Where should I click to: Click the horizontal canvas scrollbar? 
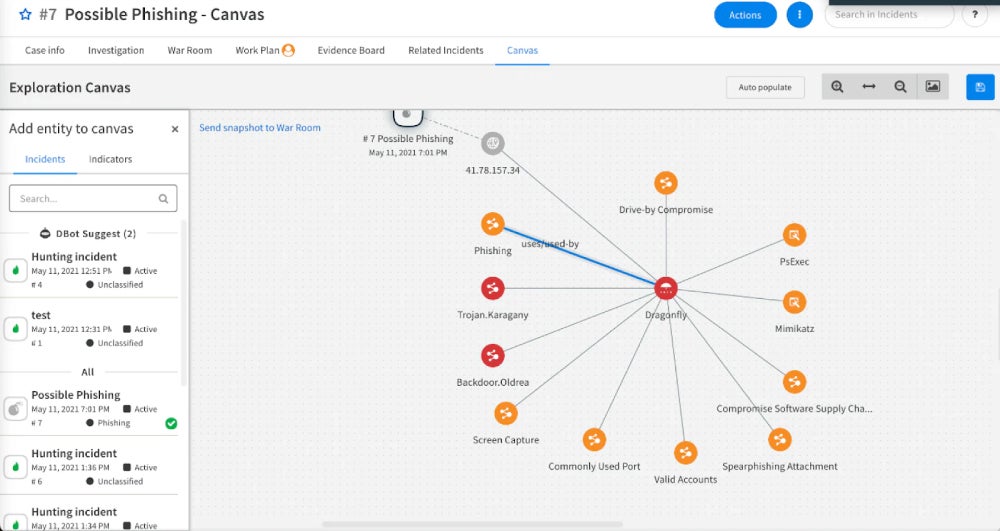(x=470, y=524)
